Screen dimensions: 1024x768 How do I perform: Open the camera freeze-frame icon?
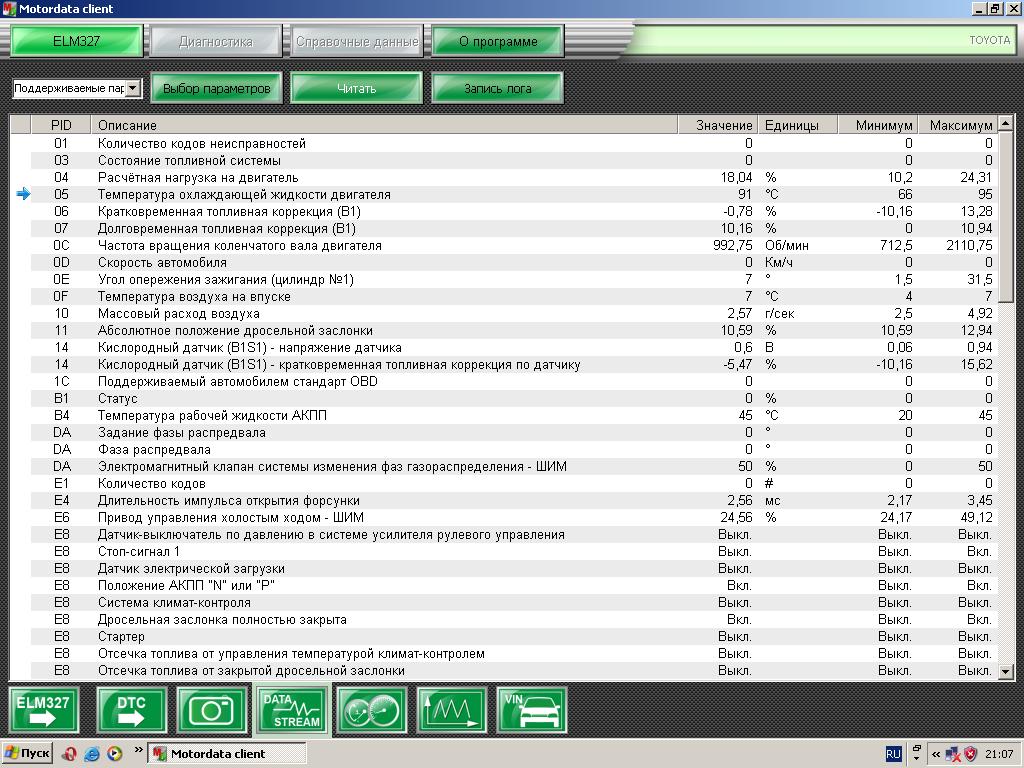point(212,710)
